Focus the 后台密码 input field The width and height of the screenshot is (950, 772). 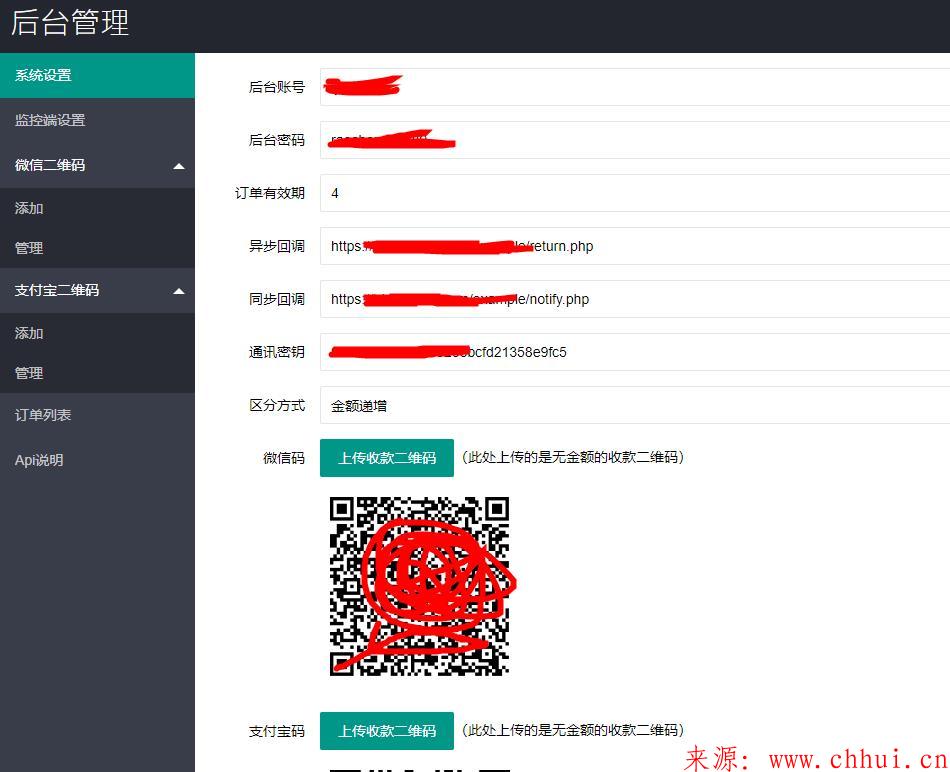click(x=635, y=140)
